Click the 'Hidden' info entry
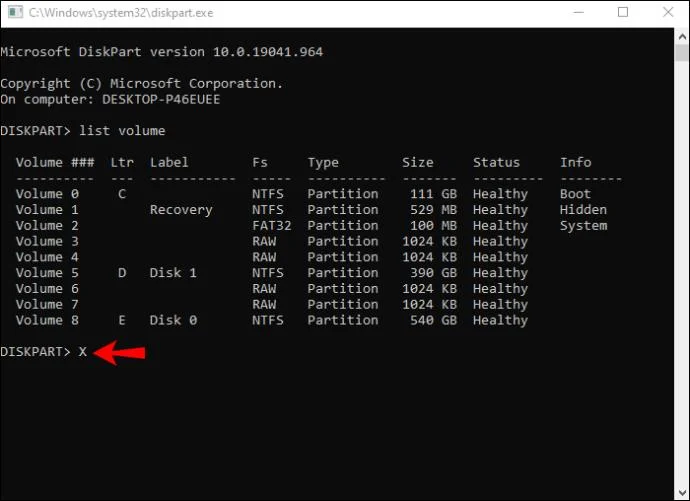This screenshot has width=690, height=501. pyautogui.click(x=583, y=210)
